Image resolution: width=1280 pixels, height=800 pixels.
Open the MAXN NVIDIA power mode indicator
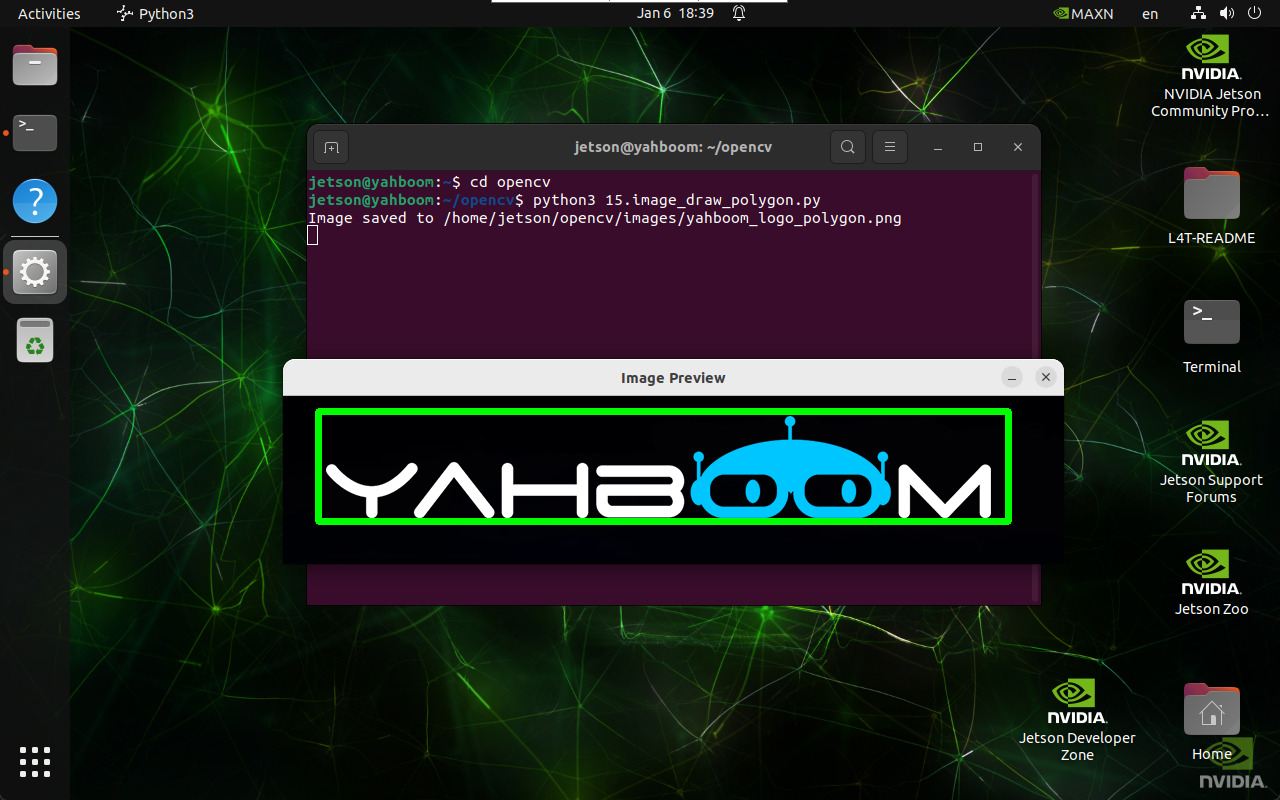1084,14
